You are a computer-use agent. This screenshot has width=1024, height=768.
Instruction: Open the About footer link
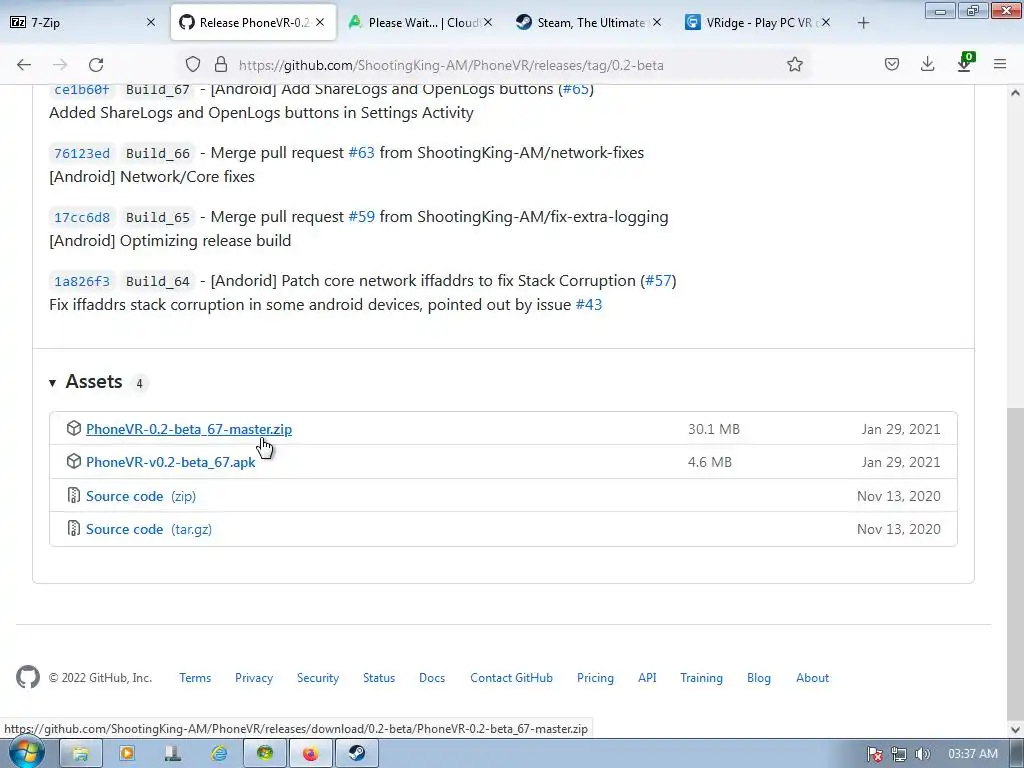coord(812,678)
